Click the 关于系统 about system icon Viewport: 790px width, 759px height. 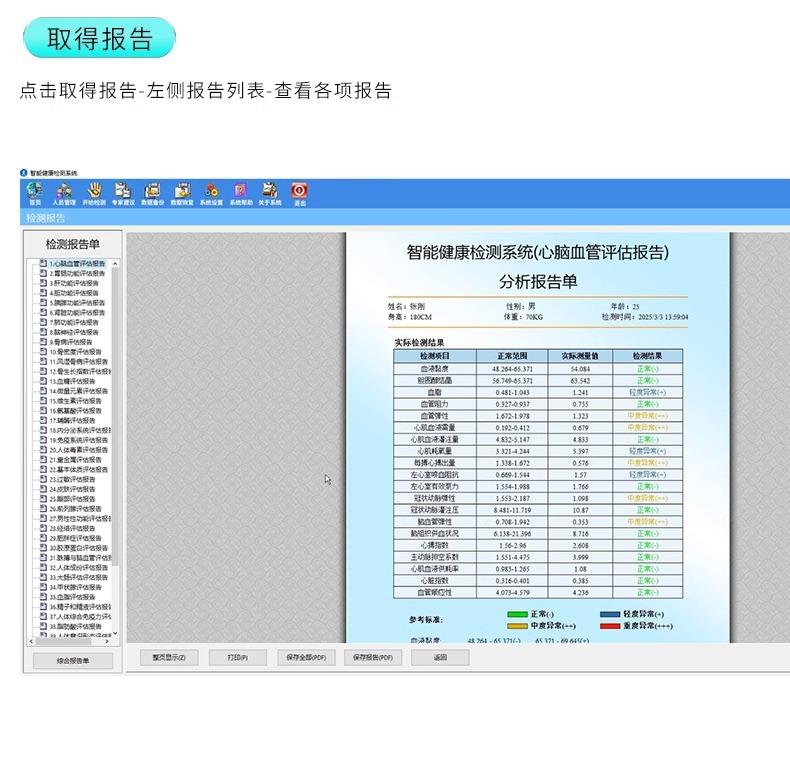pos(270,194)
